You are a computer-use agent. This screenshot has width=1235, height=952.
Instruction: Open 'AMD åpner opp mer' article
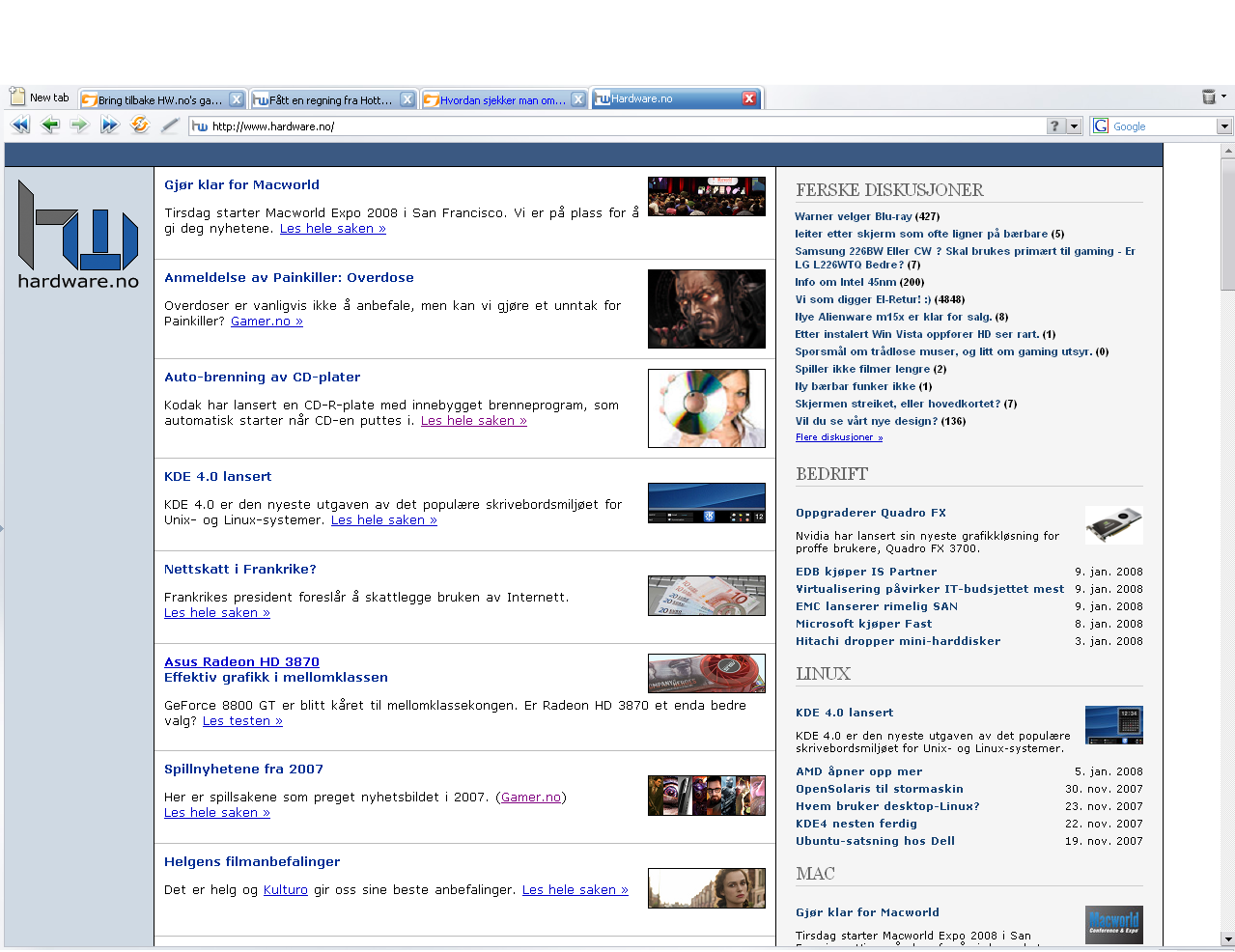click(858, 771)
